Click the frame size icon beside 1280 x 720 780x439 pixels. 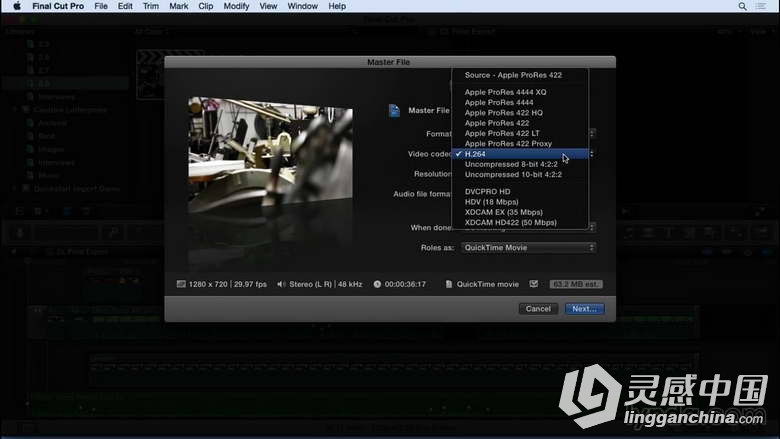(x=181, y=284)
